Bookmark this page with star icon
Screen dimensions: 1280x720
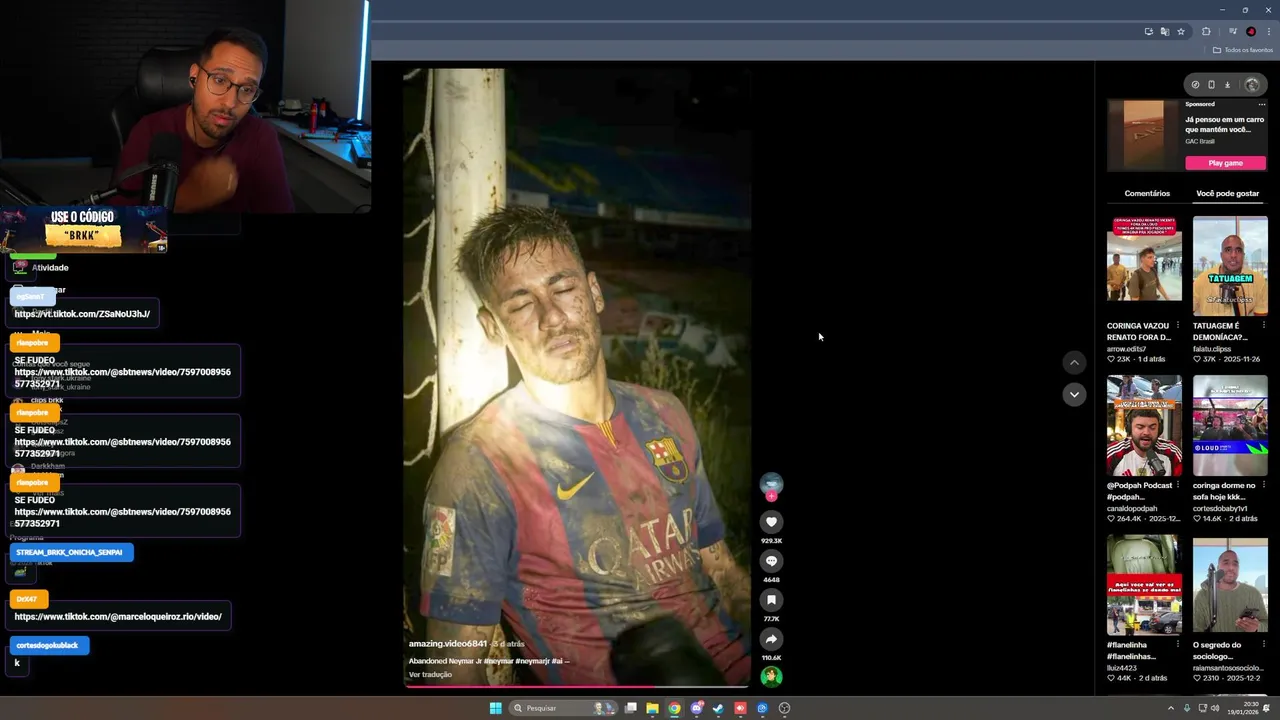click(x=1181, y=32)
